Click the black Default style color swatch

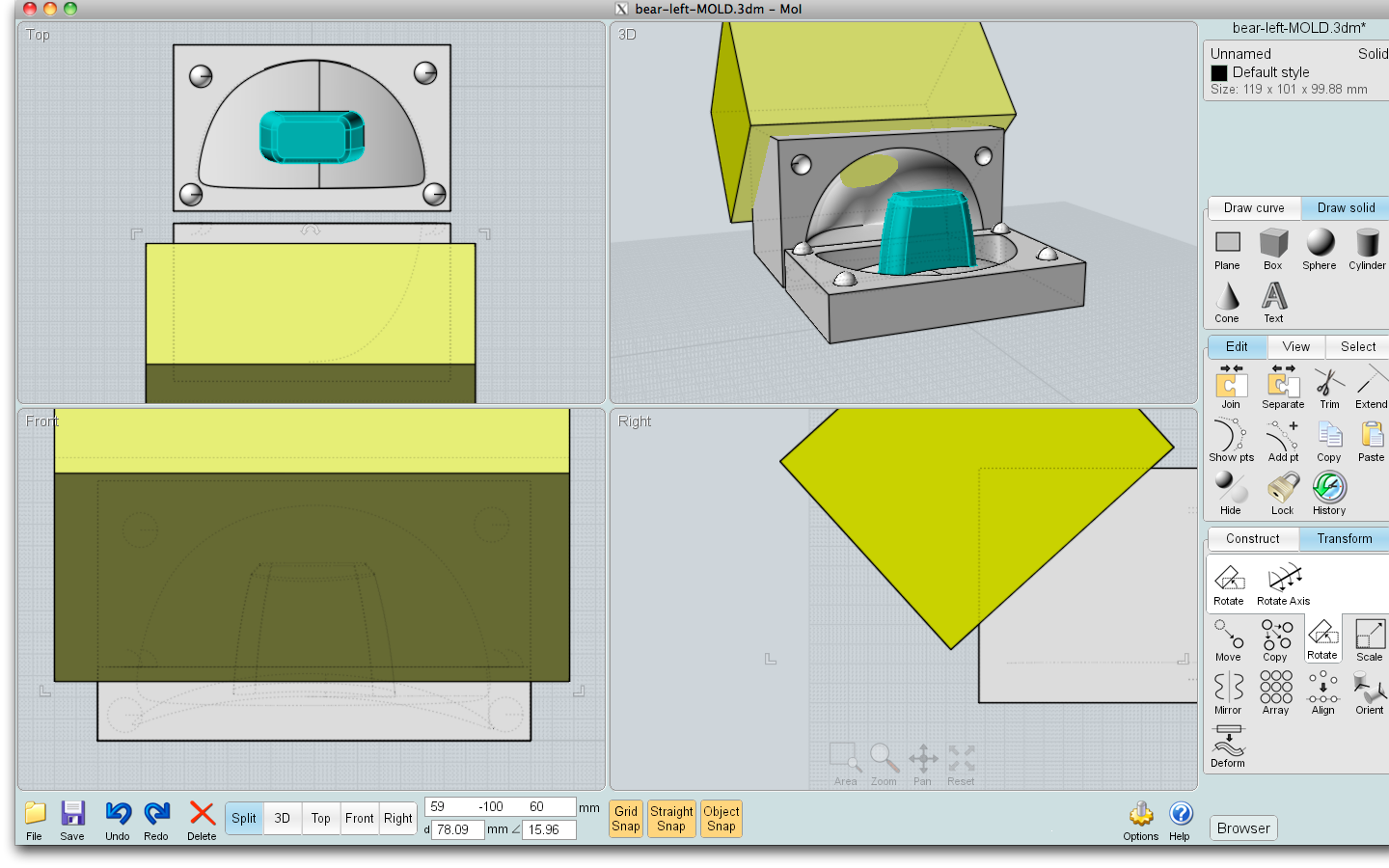coord(1219,72)
